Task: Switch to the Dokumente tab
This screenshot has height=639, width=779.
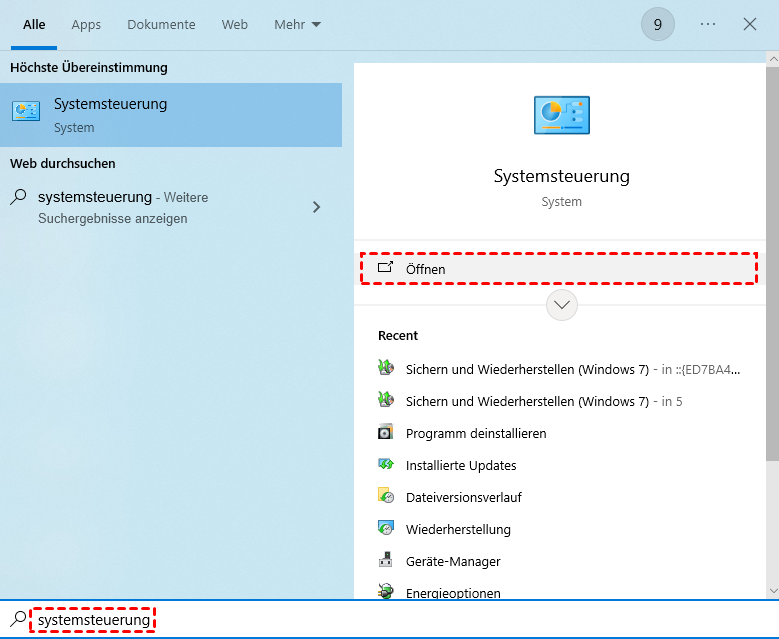Action: [161, 25]
